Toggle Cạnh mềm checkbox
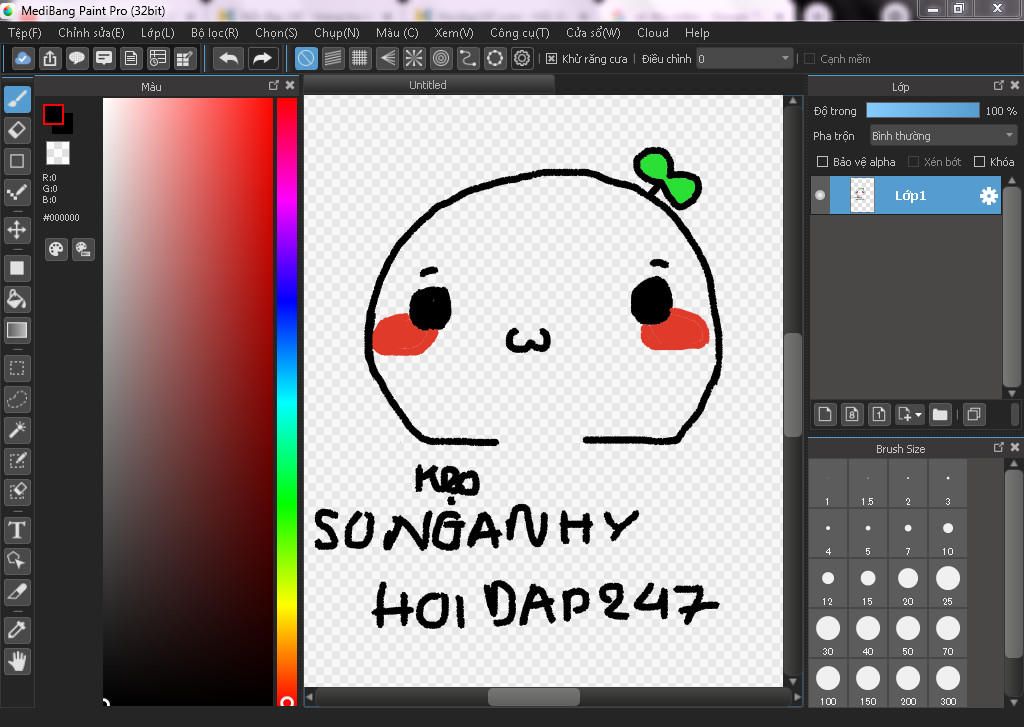 coord(810,59)
